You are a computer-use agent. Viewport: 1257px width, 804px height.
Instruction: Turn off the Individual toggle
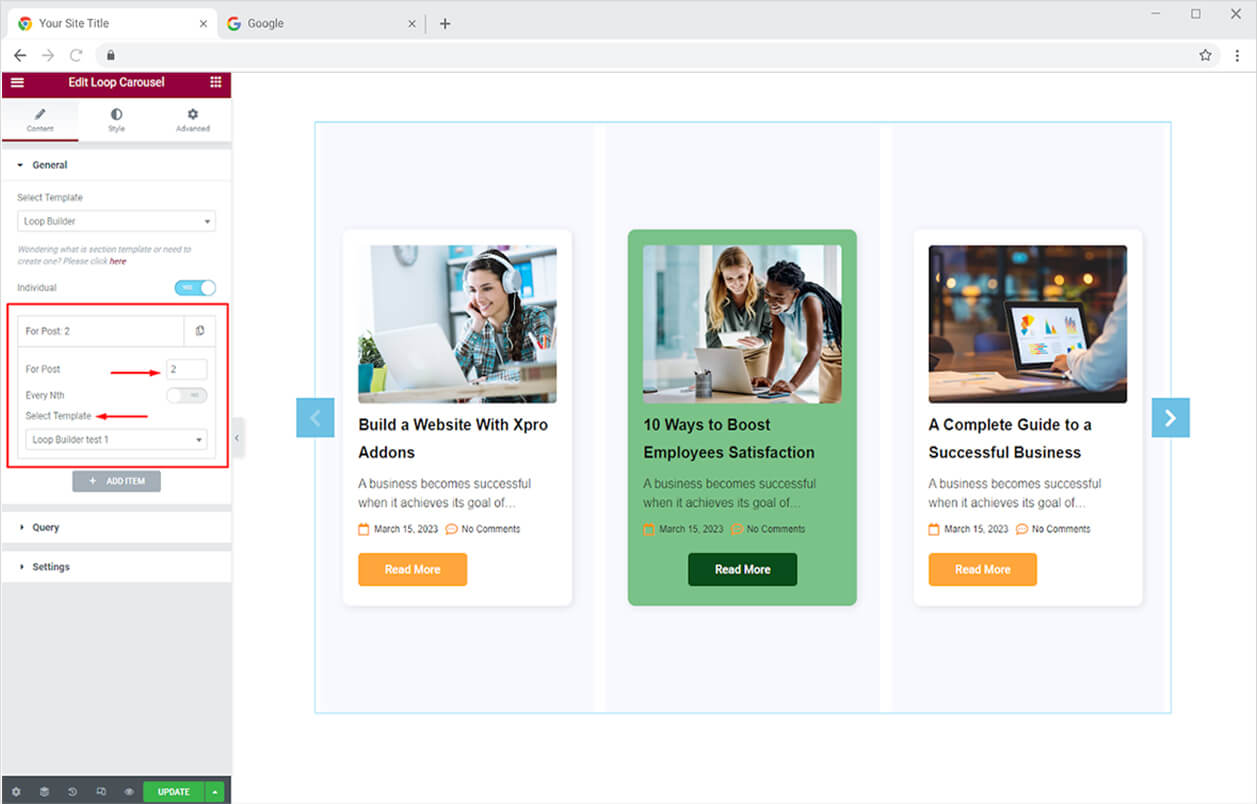(x=195, y=288)
